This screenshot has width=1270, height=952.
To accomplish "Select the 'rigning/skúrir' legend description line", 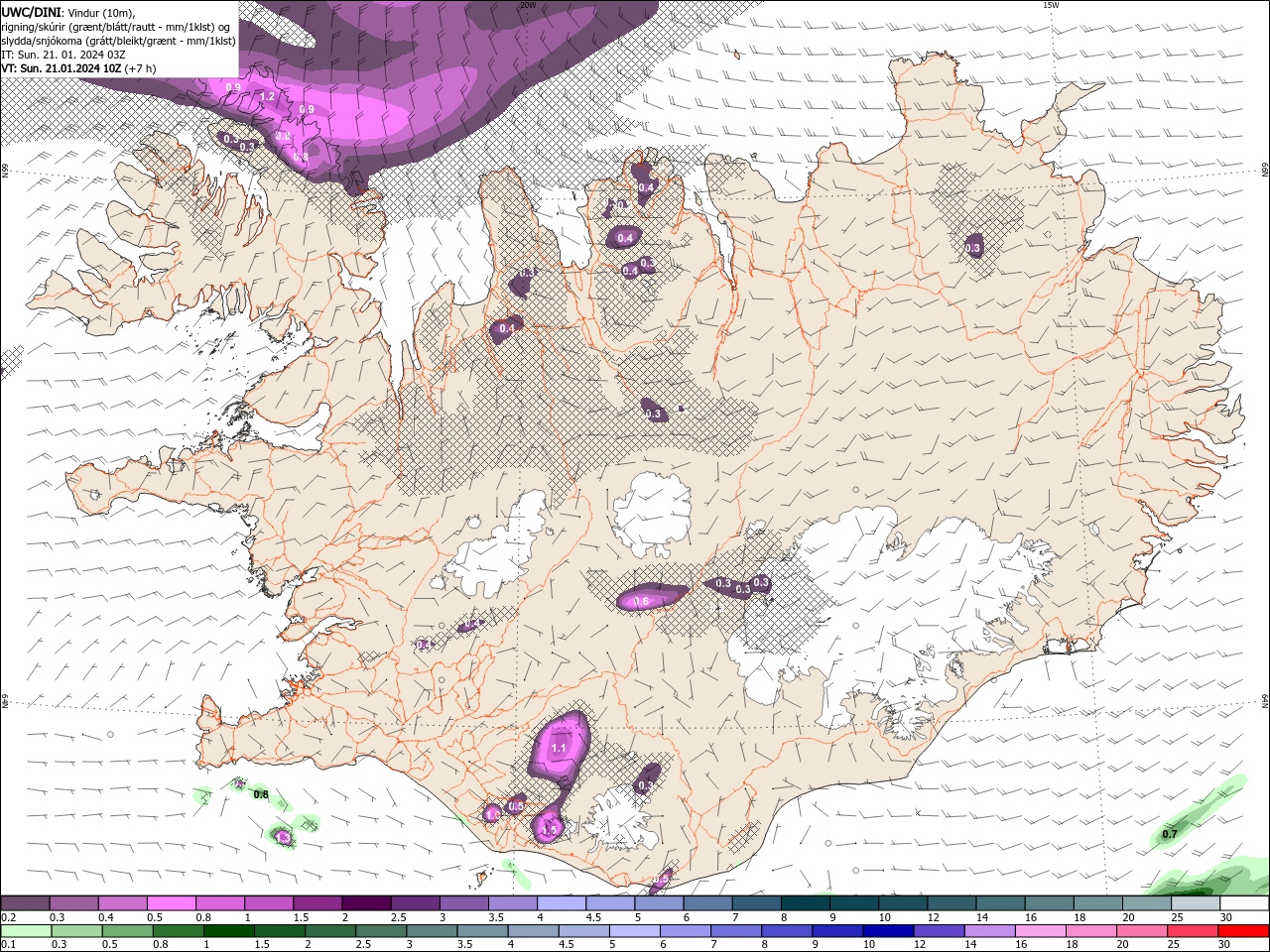I will pos(117,26).
